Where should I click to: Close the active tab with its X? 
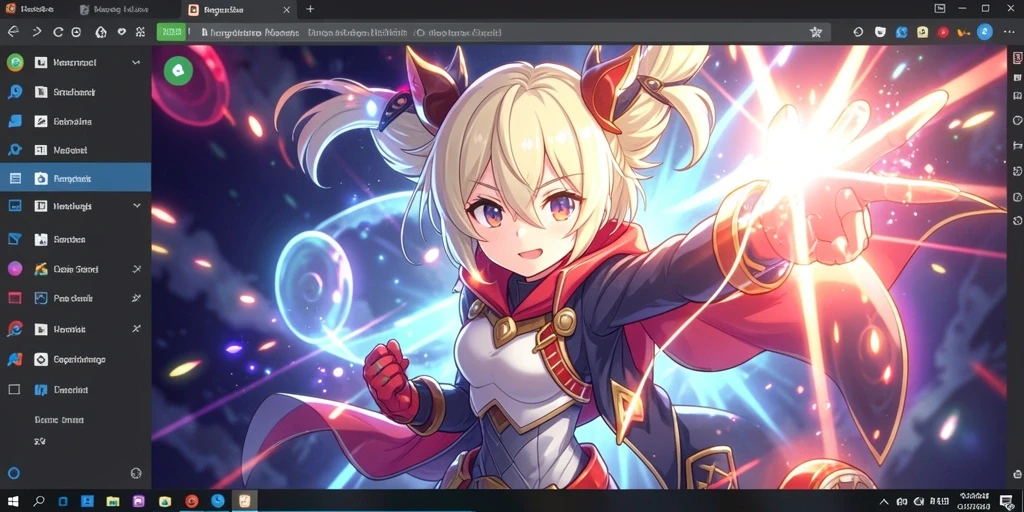(x=287, y=9)
